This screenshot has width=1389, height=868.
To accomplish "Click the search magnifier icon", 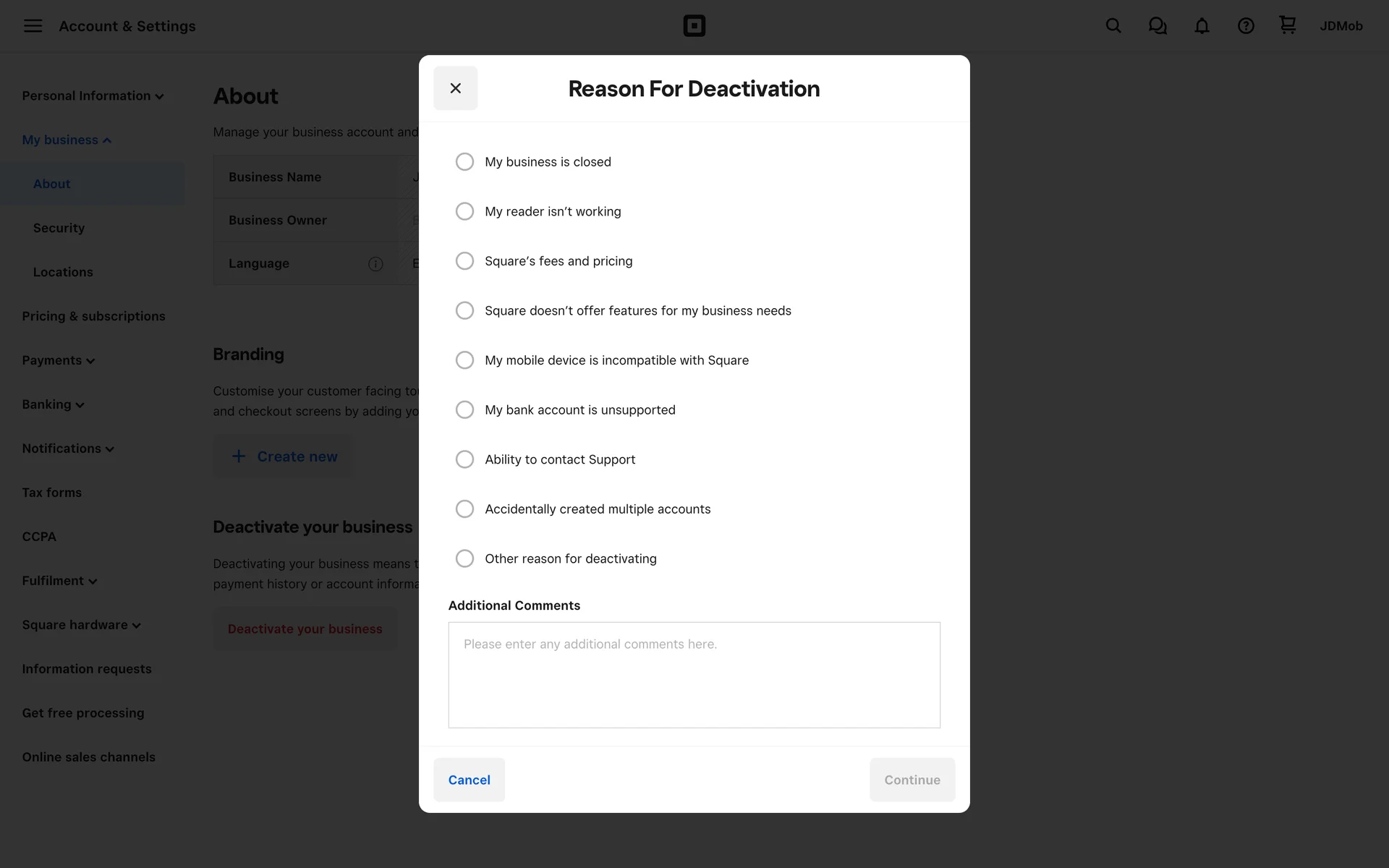I will pyautogui.click(x=1113, y=26).
